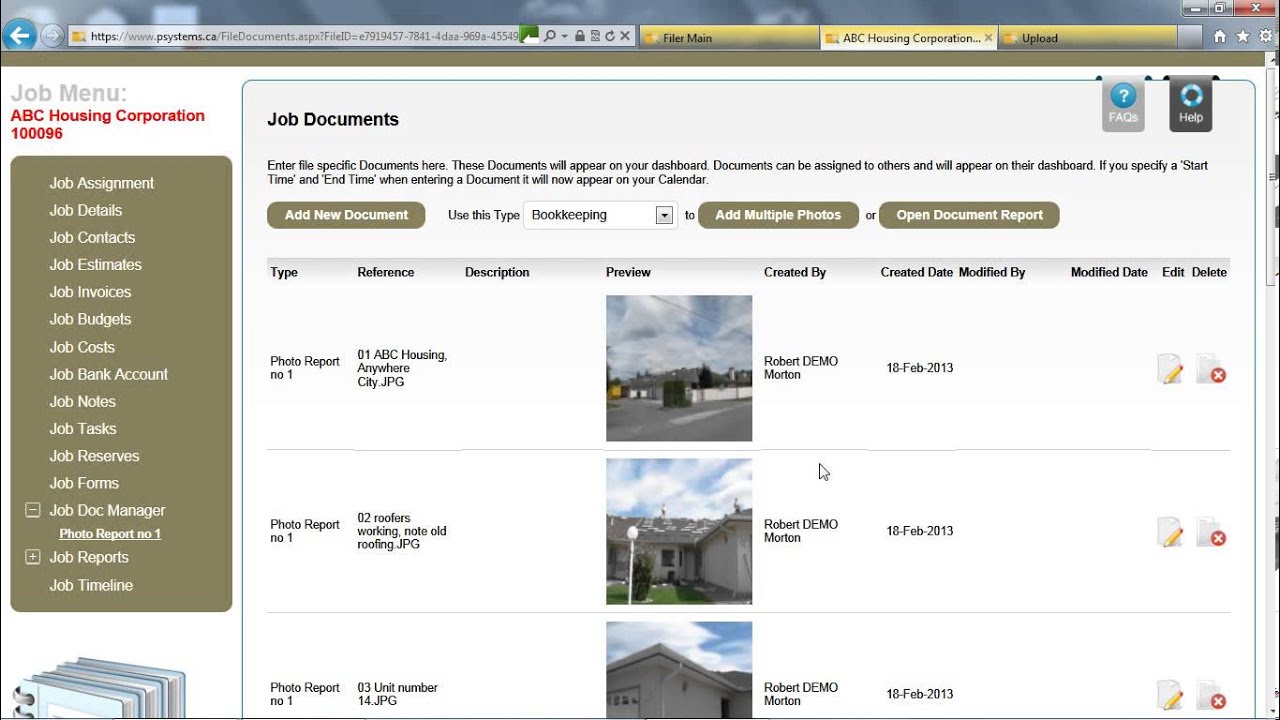Image resolution: width=1280 pixels, height=720 pixels.
Task: Open Job Doc Manager menu item
Action: point(107,510)
